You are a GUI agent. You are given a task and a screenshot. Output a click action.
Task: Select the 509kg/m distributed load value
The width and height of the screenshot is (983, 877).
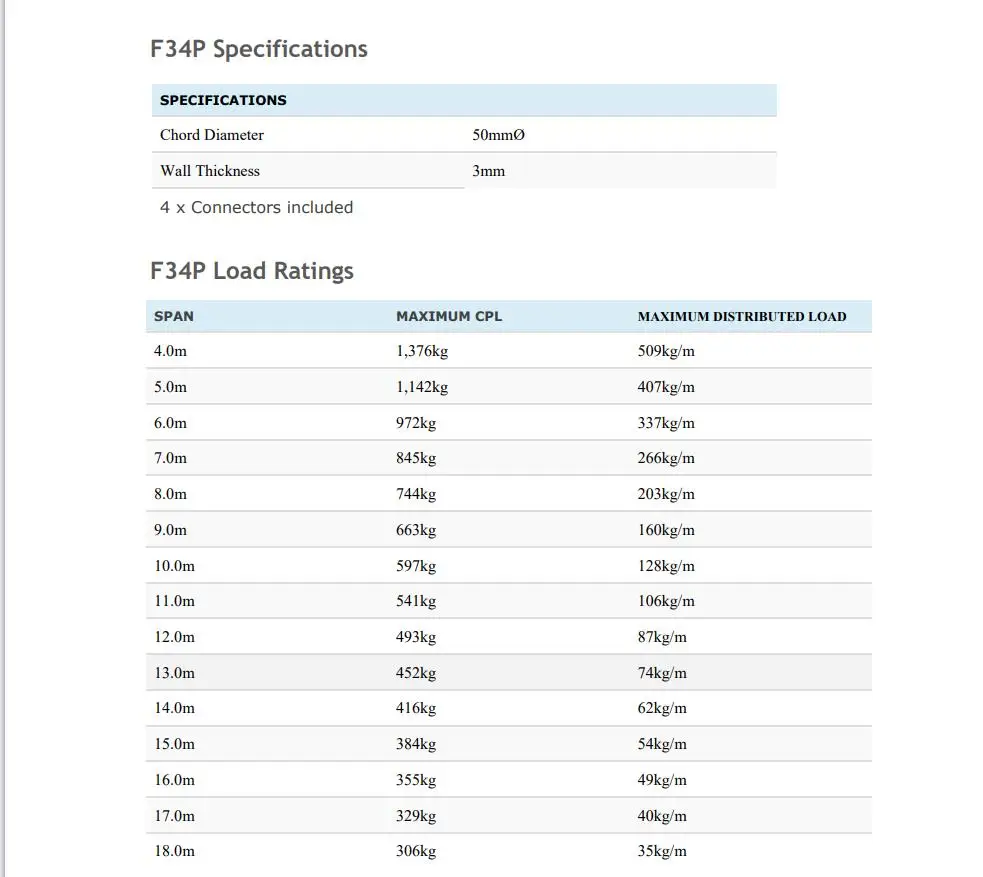coord(666,351)
